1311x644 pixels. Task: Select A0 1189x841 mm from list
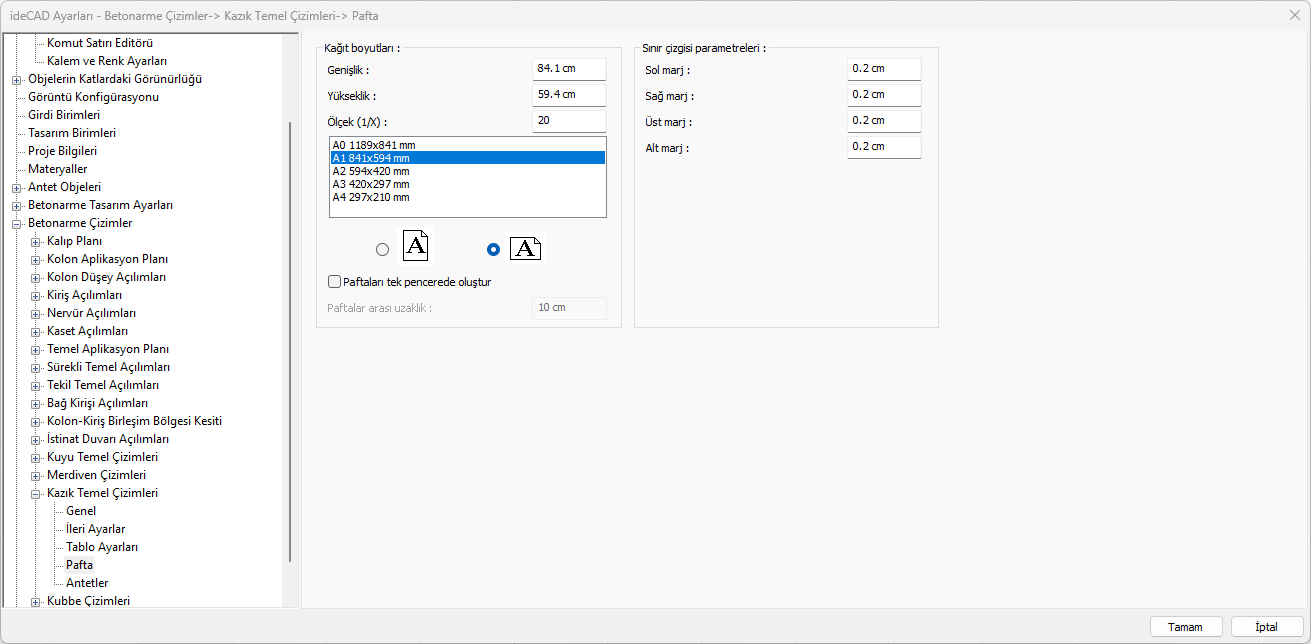(374, 145)
